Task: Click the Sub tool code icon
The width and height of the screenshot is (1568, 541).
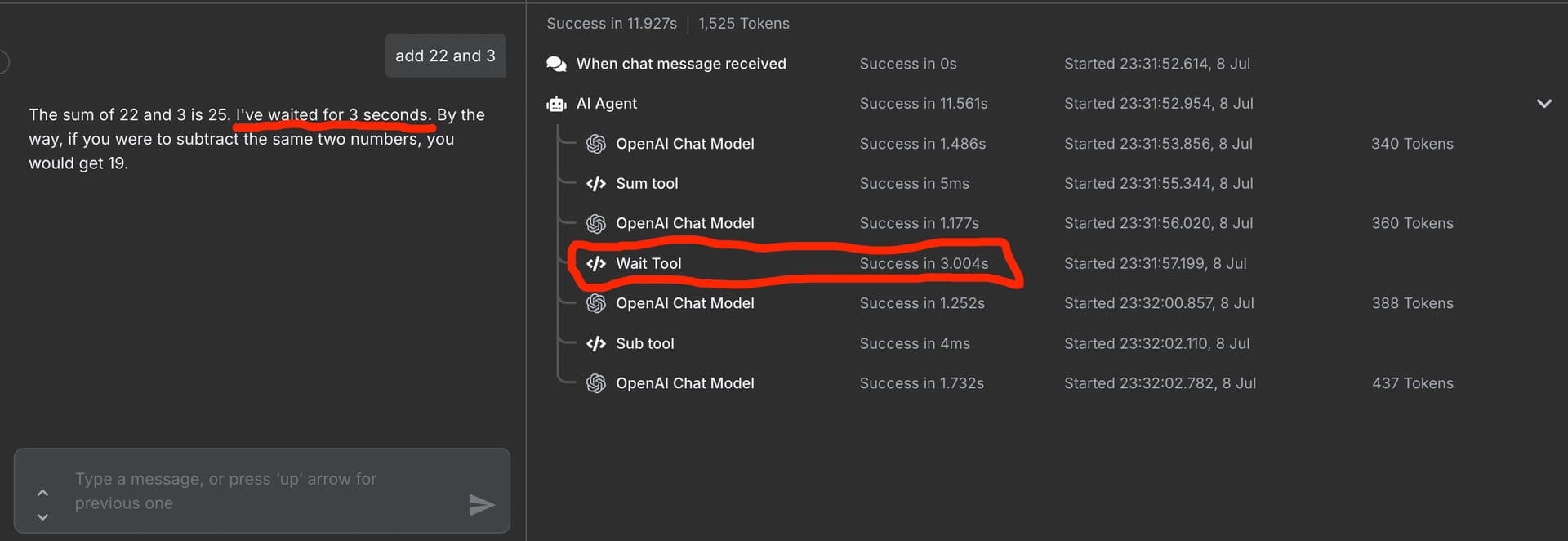Action: (596, 343)
